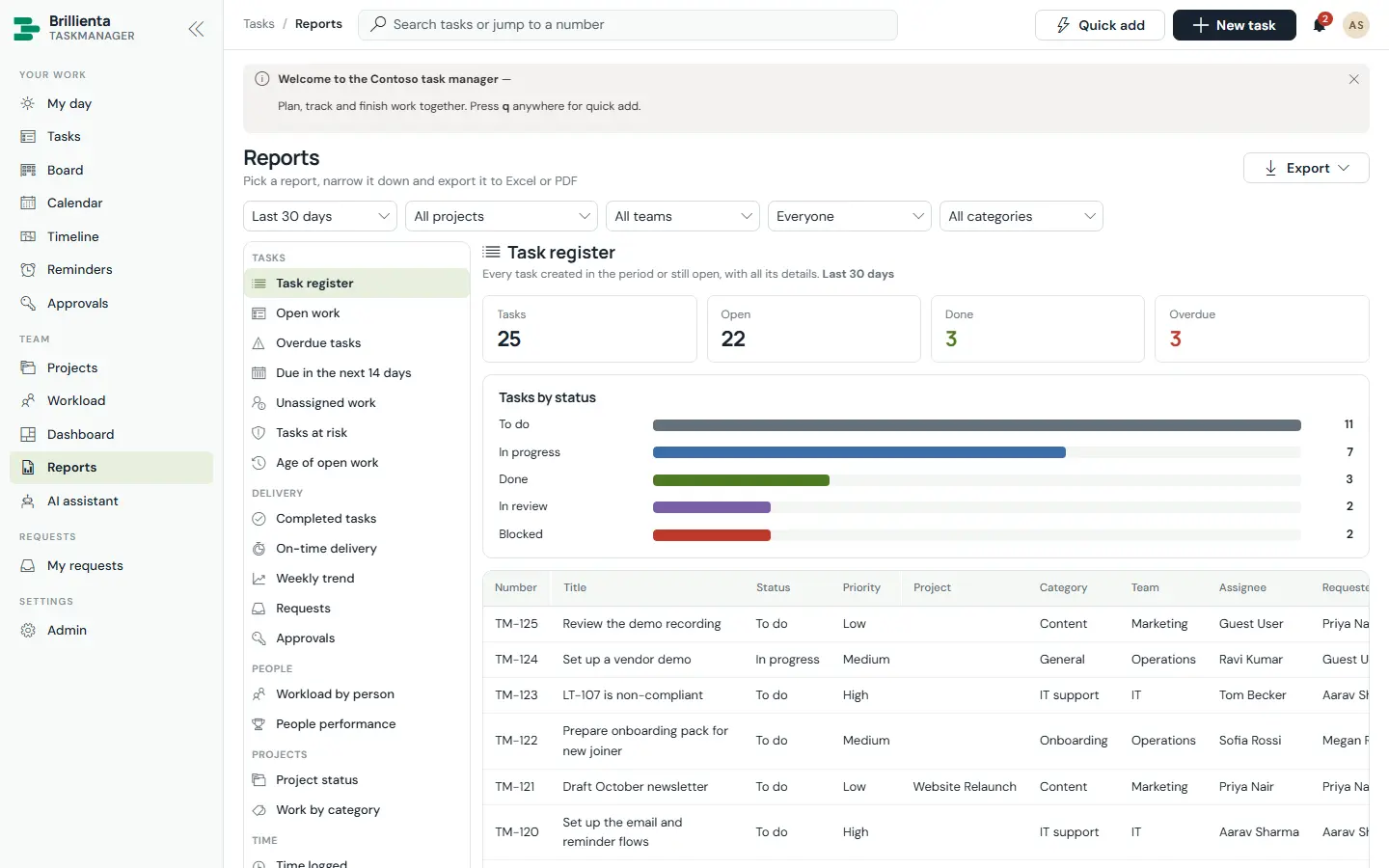Select the Open work report
Viewport: 1389px width, 868px height.
pyautogui.click(x=357, y=312)
